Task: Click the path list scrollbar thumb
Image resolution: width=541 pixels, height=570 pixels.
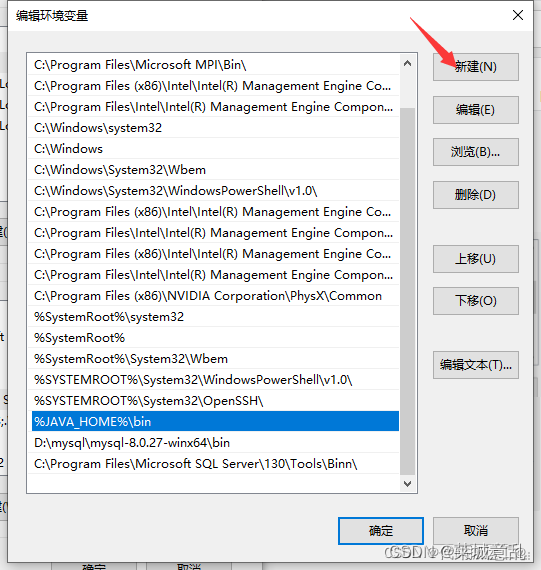Action: coord(407,291)
